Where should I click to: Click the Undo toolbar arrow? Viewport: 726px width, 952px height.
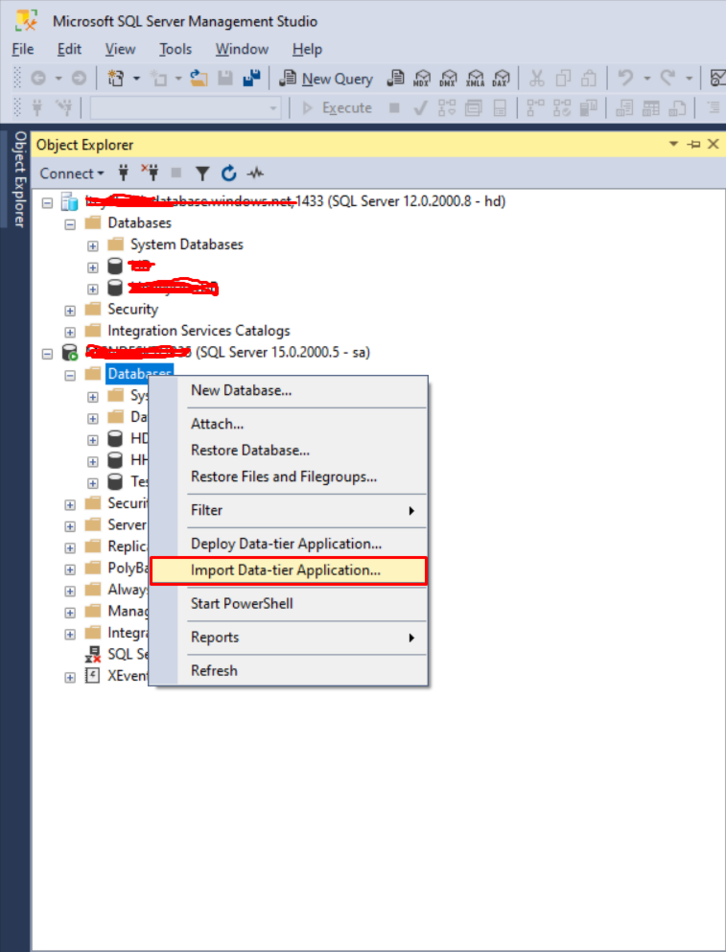click(625, 78)
